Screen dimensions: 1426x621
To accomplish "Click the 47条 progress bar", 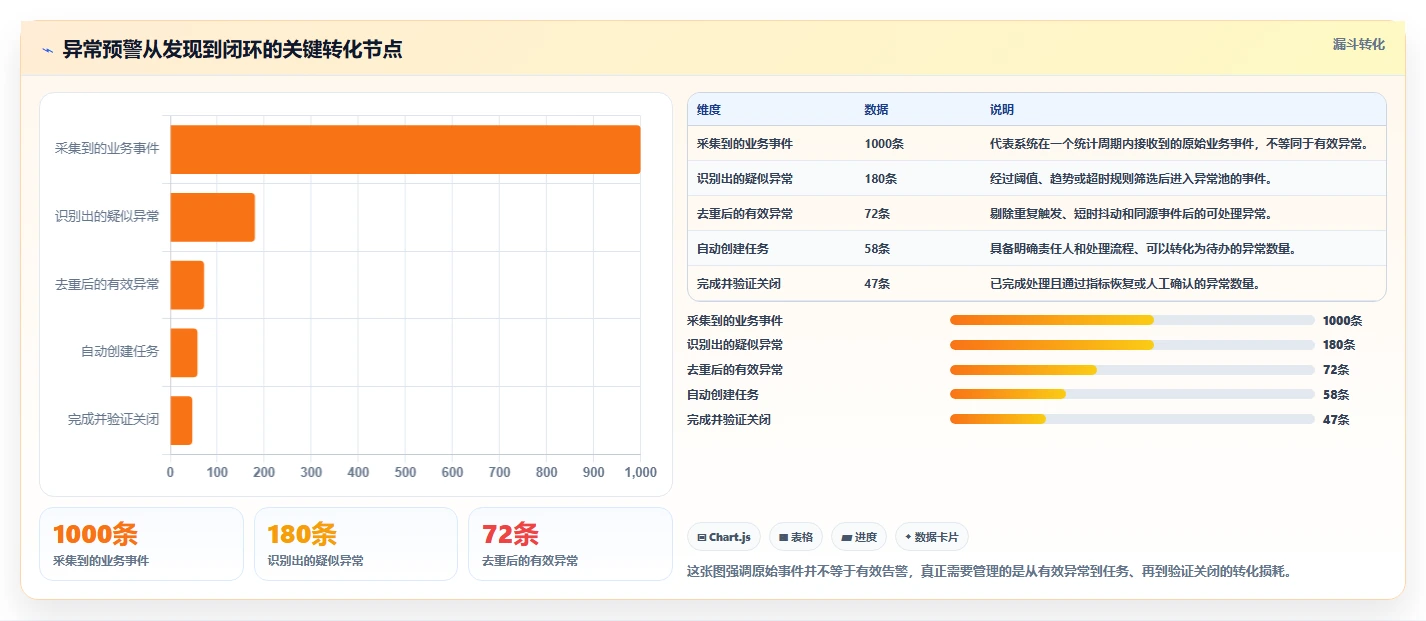I will [x=1132, y=419].
